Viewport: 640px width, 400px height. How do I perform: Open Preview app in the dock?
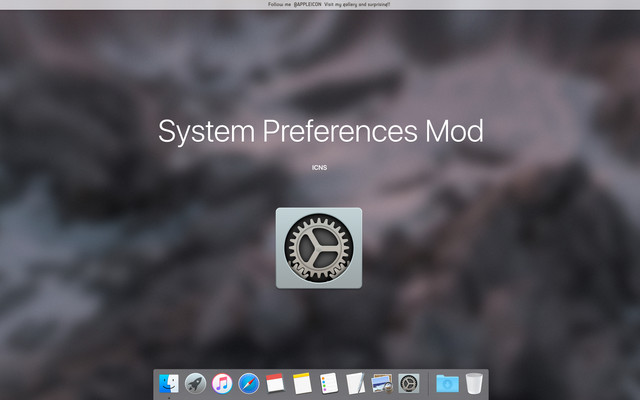coord(382,383)
